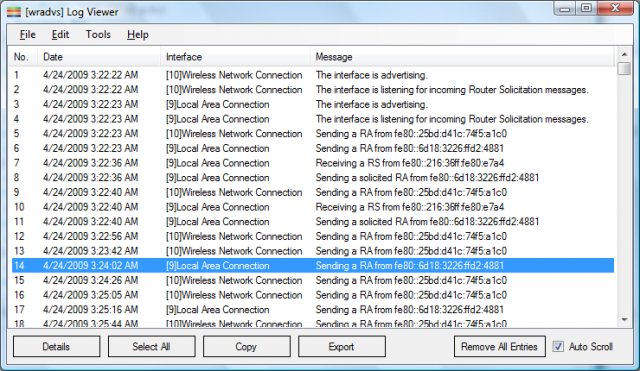
Task: Click date '4/24/2009 3:22:23 AM' in row 3
Action: pos(91,104)
